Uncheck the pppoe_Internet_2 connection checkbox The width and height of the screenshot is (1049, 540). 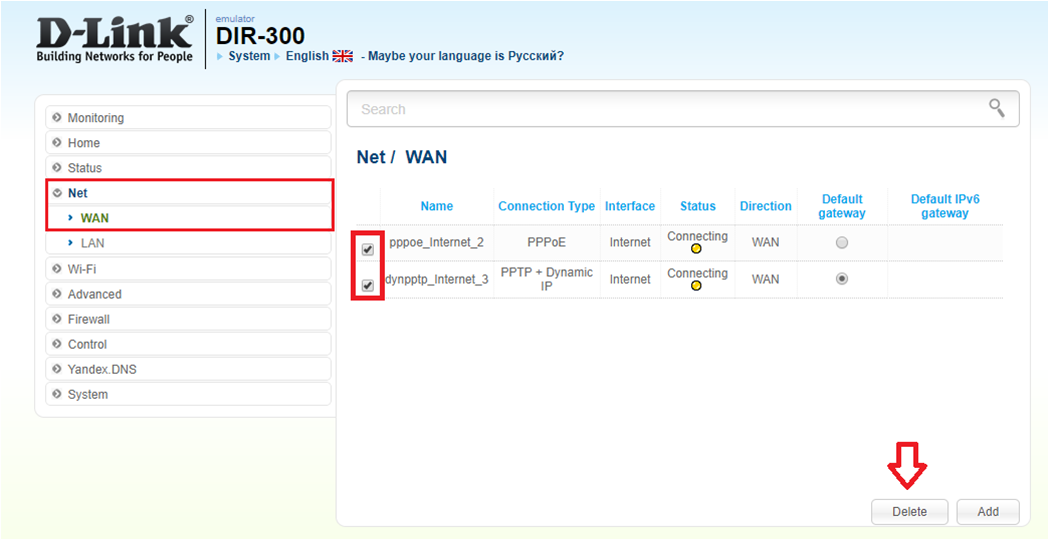tap(368, 249)
